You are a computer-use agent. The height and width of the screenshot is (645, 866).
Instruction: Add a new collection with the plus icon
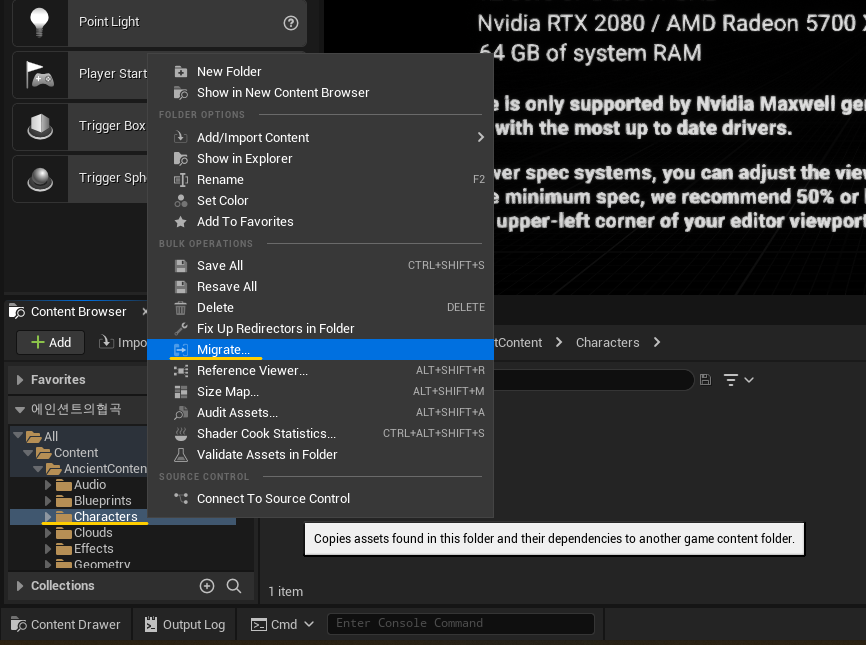207,585
